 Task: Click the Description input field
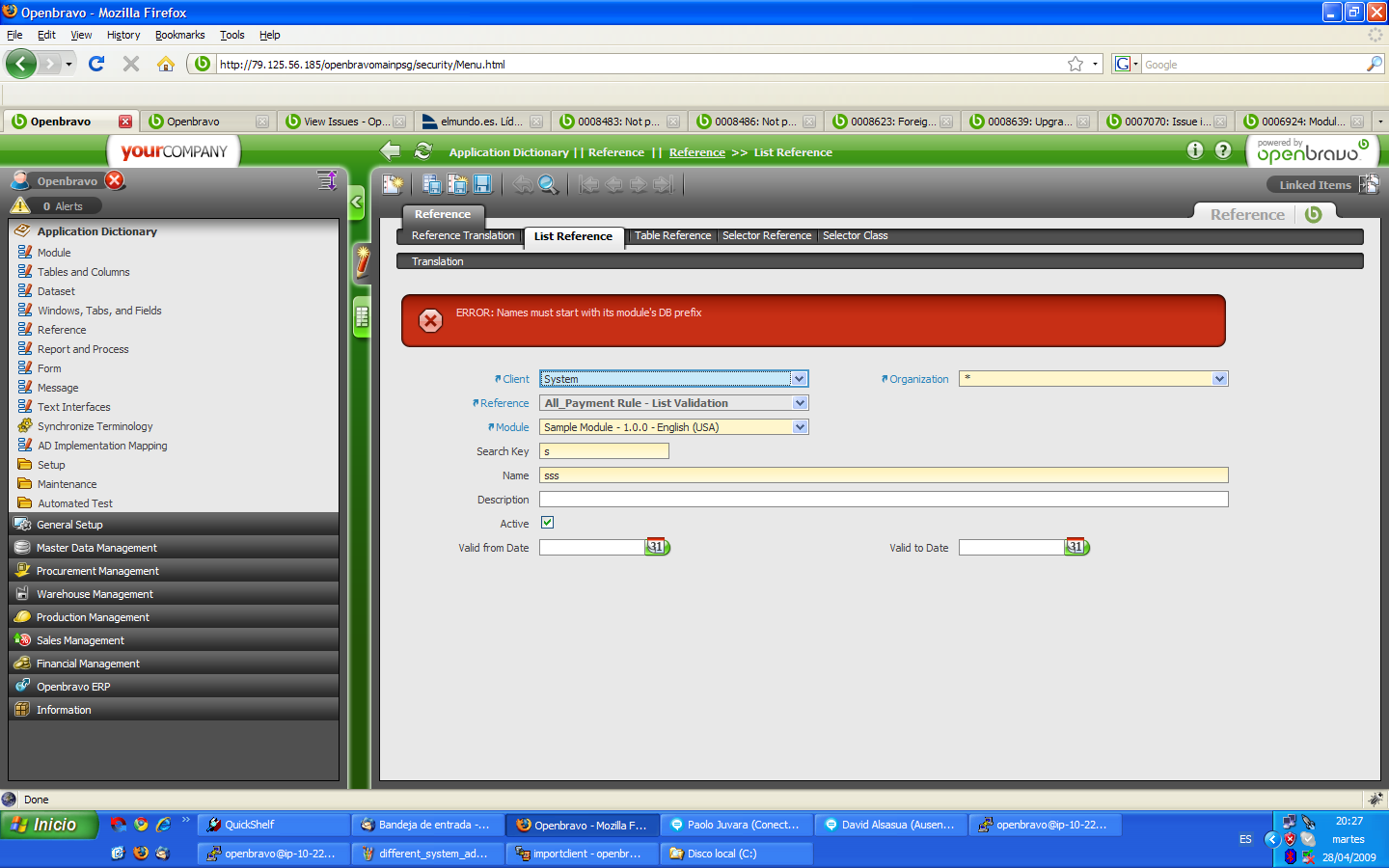tap(884, 500)
